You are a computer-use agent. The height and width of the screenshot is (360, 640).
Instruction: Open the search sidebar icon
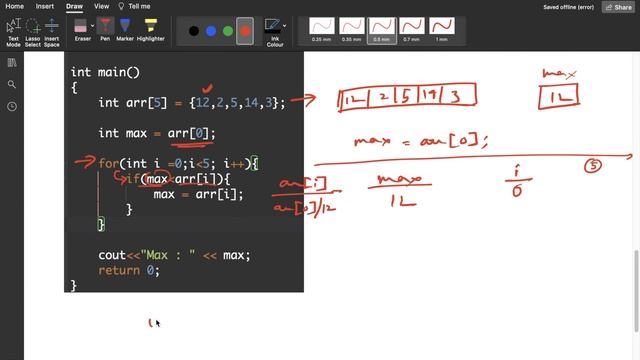pyautogui.click(x=12, y=84)
